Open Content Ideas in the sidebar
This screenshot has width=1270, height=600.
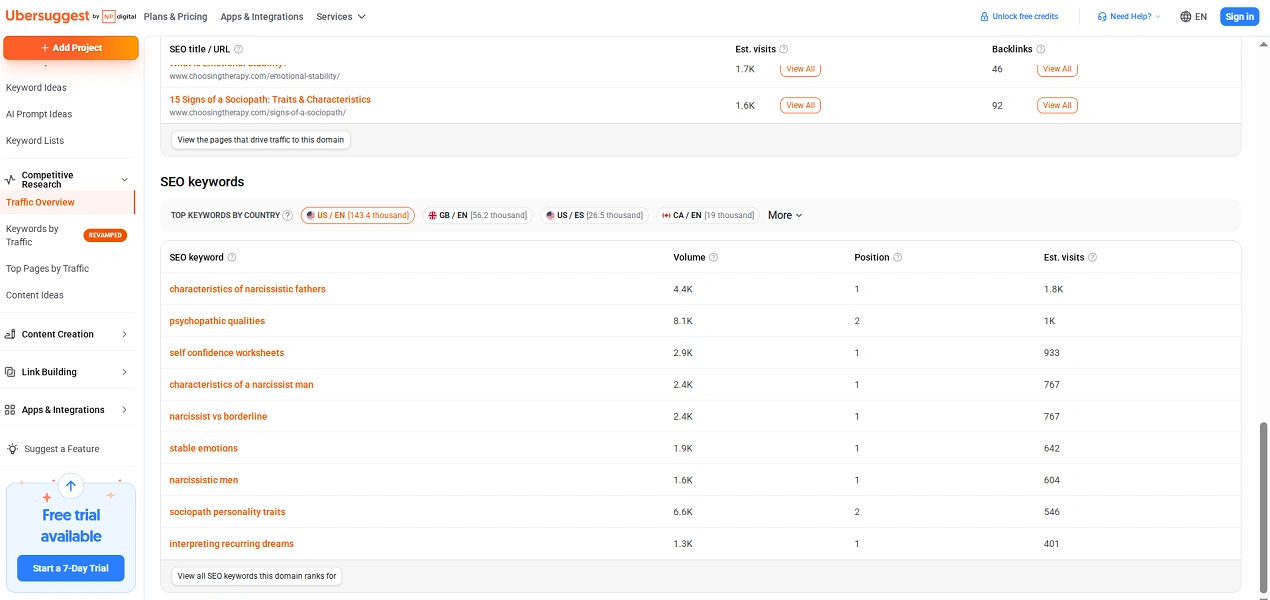[x=35, y=295]
